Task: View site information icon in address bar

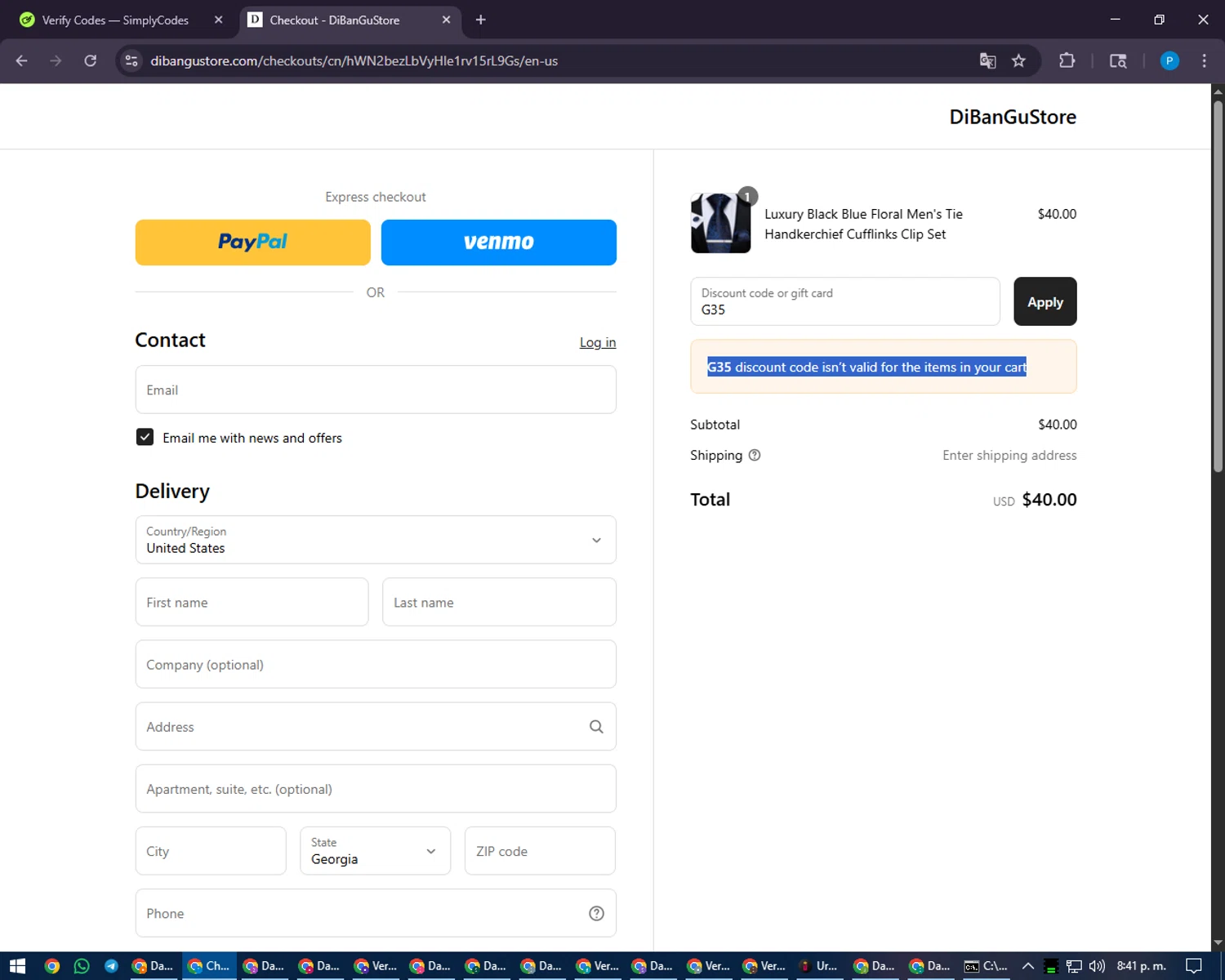Action: [x=131, y=60]
